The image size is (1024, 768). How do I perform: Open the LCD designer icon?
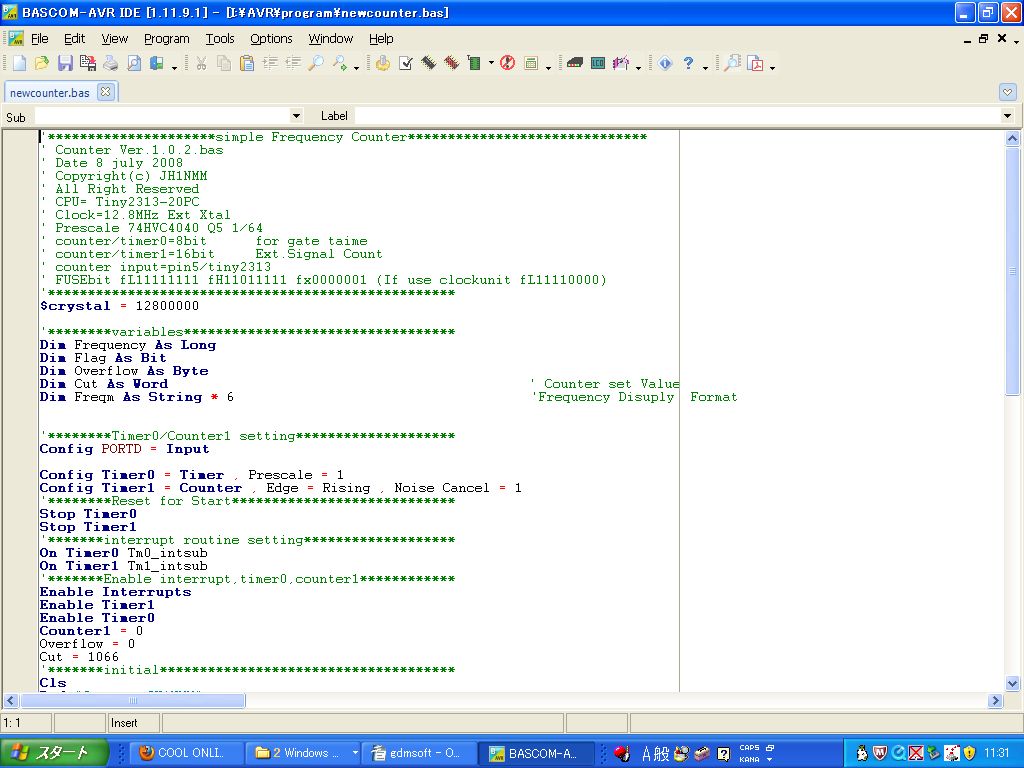click(598, 63)
